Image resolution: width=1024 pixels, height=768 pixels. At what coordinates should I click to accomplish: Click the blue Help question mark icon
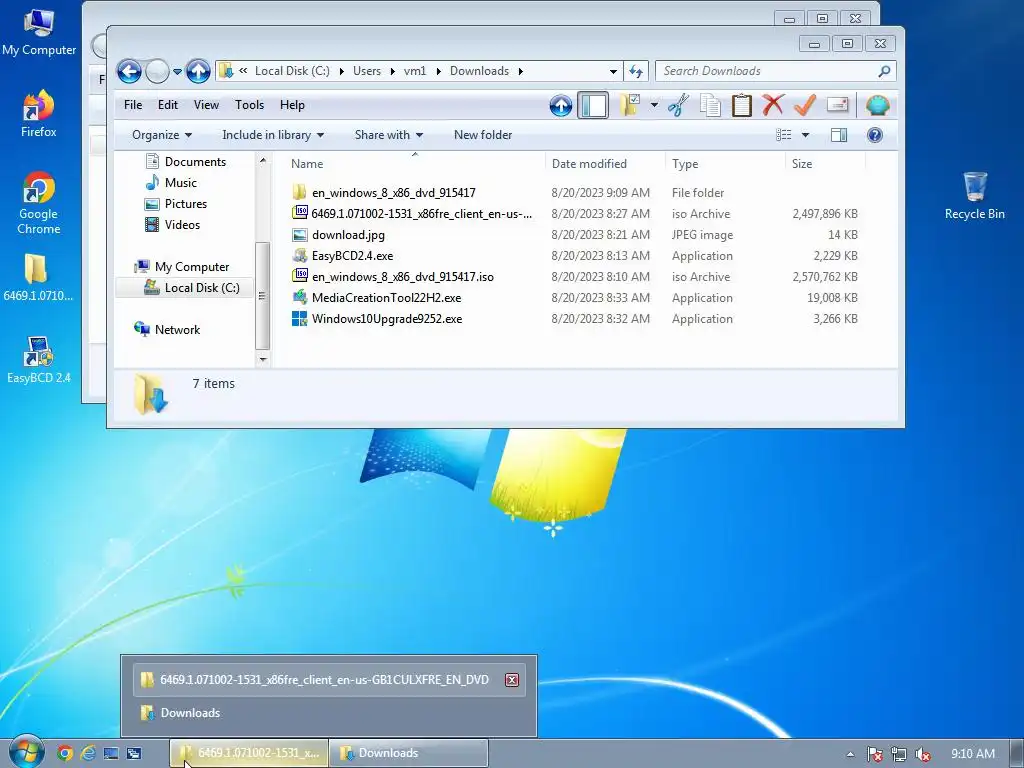[874, 135]
